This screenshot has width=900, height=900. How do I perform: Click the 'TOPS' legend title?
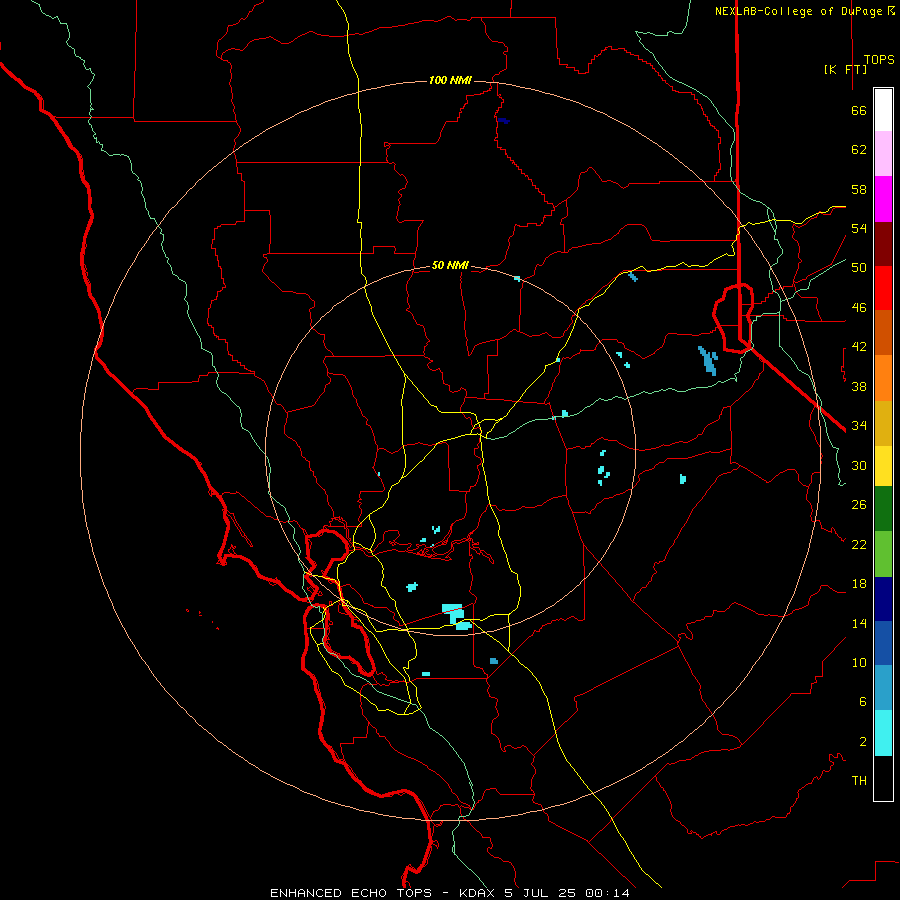point(879,60)
